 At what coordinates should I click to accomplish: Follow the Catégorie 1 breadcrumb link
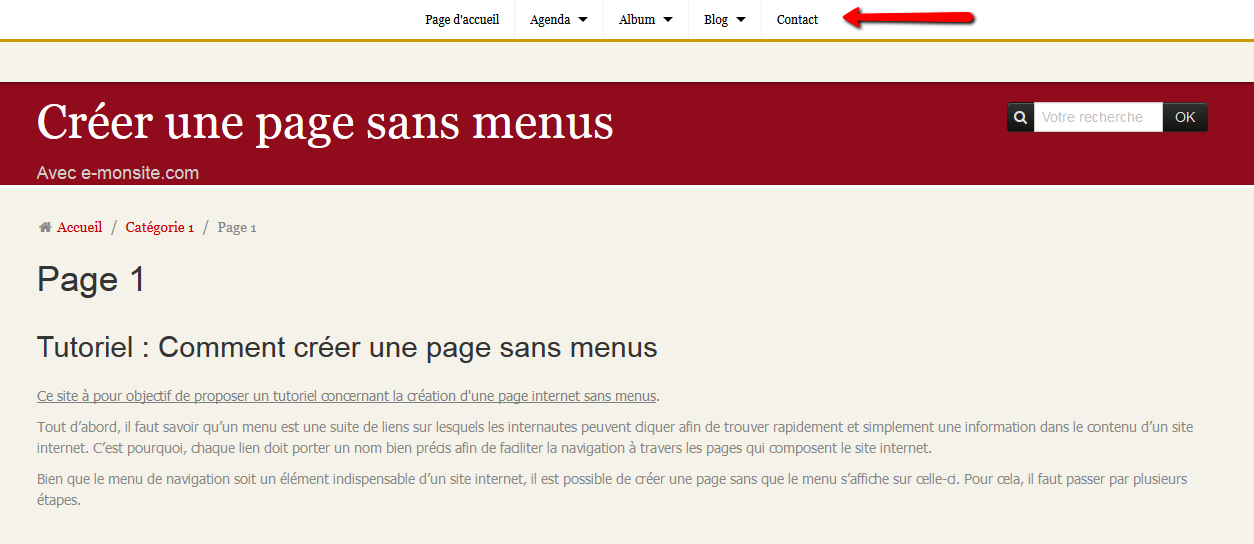click(x=159, y=227)
